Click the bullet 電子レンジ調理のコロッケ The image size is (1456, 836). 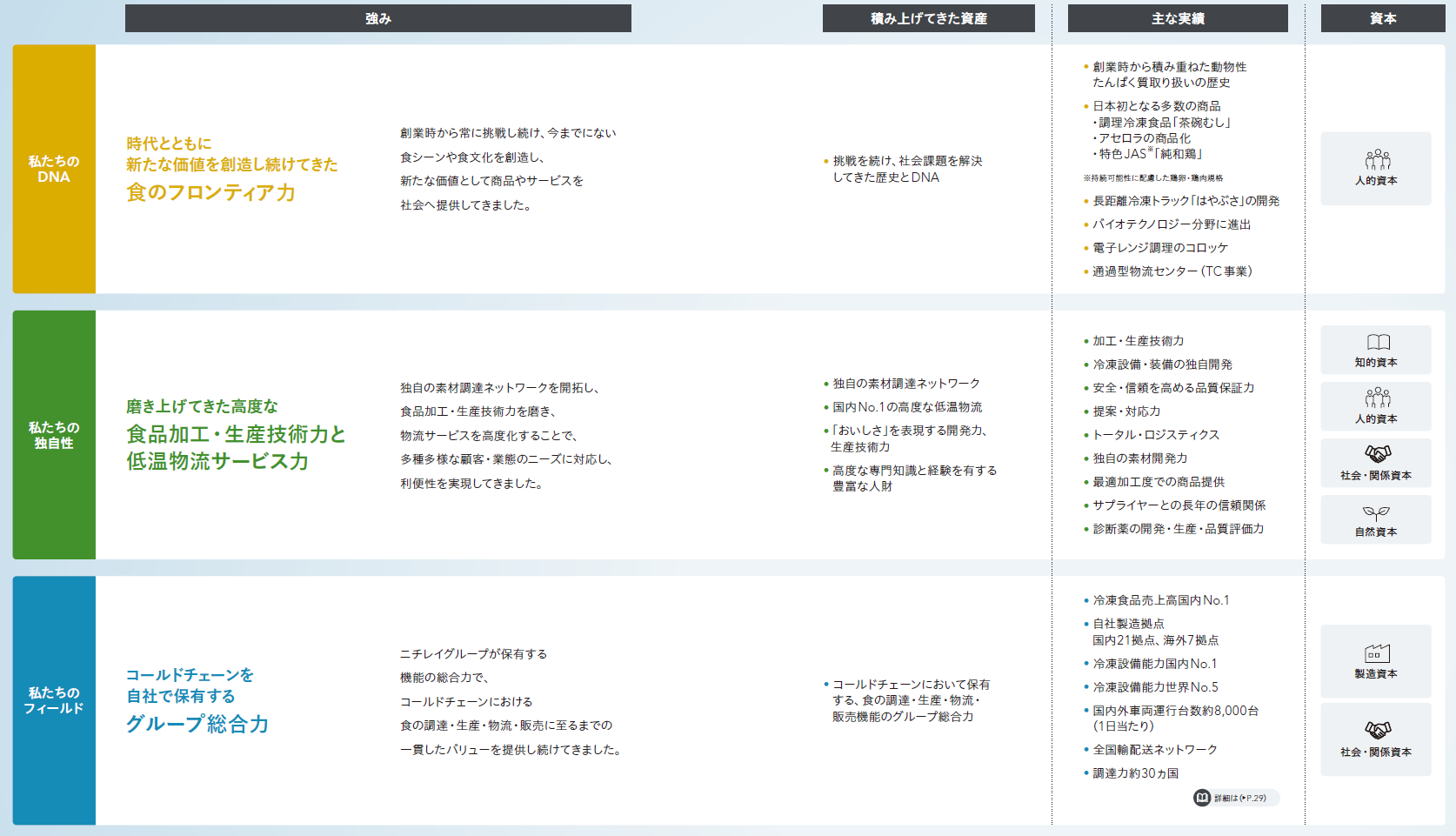click(1156, 248)
